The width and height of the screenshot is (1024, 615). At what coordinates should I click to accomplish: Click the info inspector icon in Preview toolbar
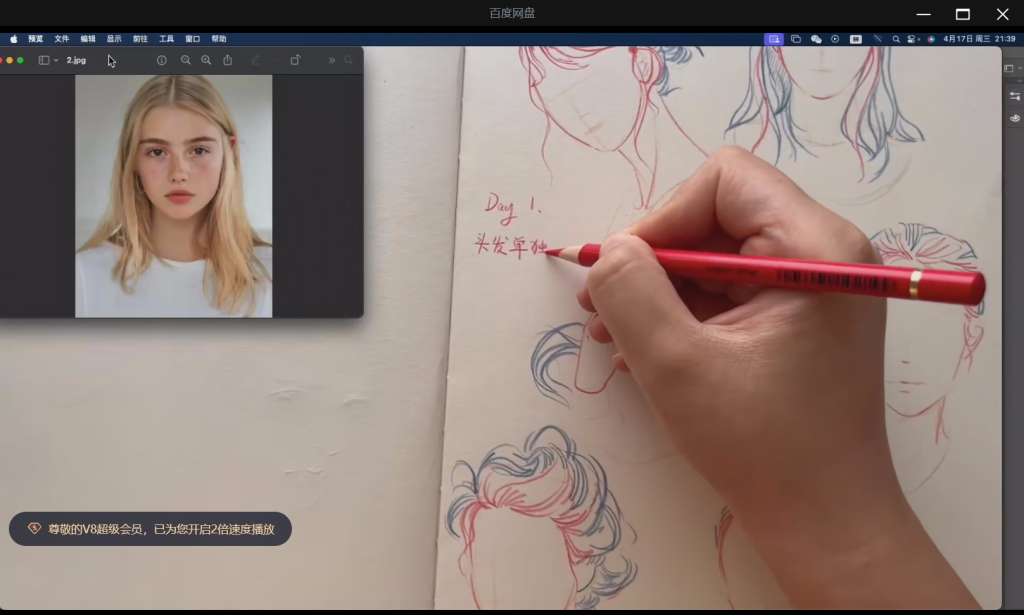[162, 60]
